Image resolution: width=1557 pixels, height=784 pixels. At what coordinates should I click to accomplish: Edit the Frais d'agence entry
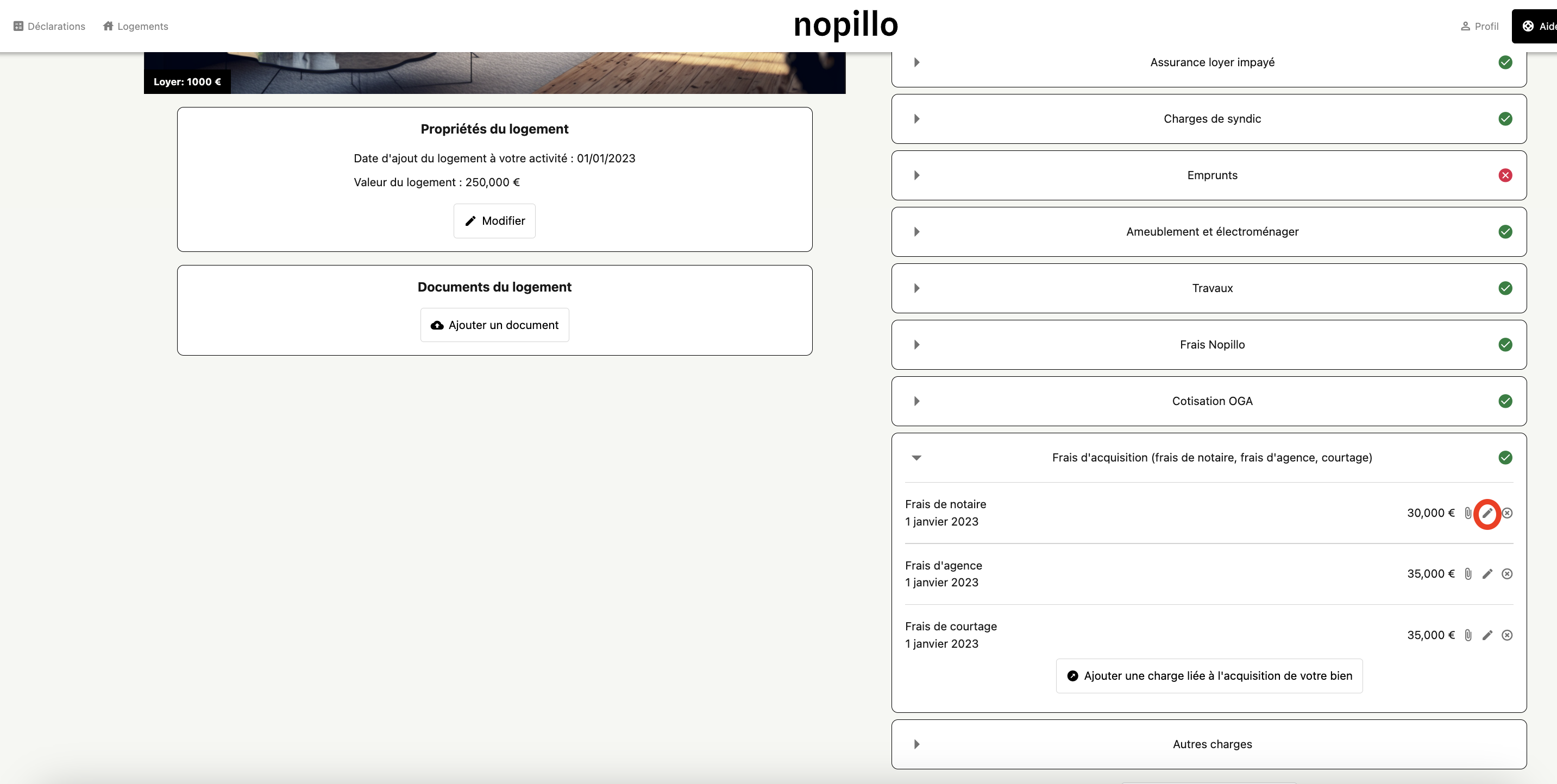click(1487, 574)
